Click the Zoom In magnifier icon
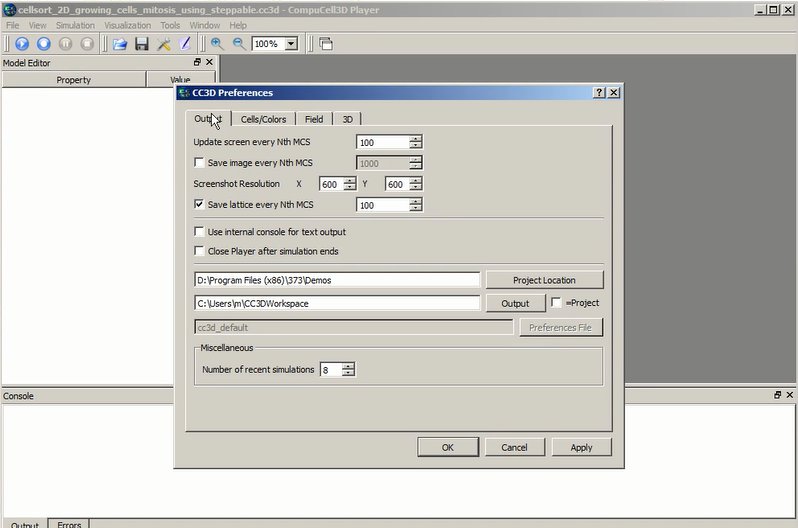The height and width of the screenshot is (528, 798). pos(217,44)
